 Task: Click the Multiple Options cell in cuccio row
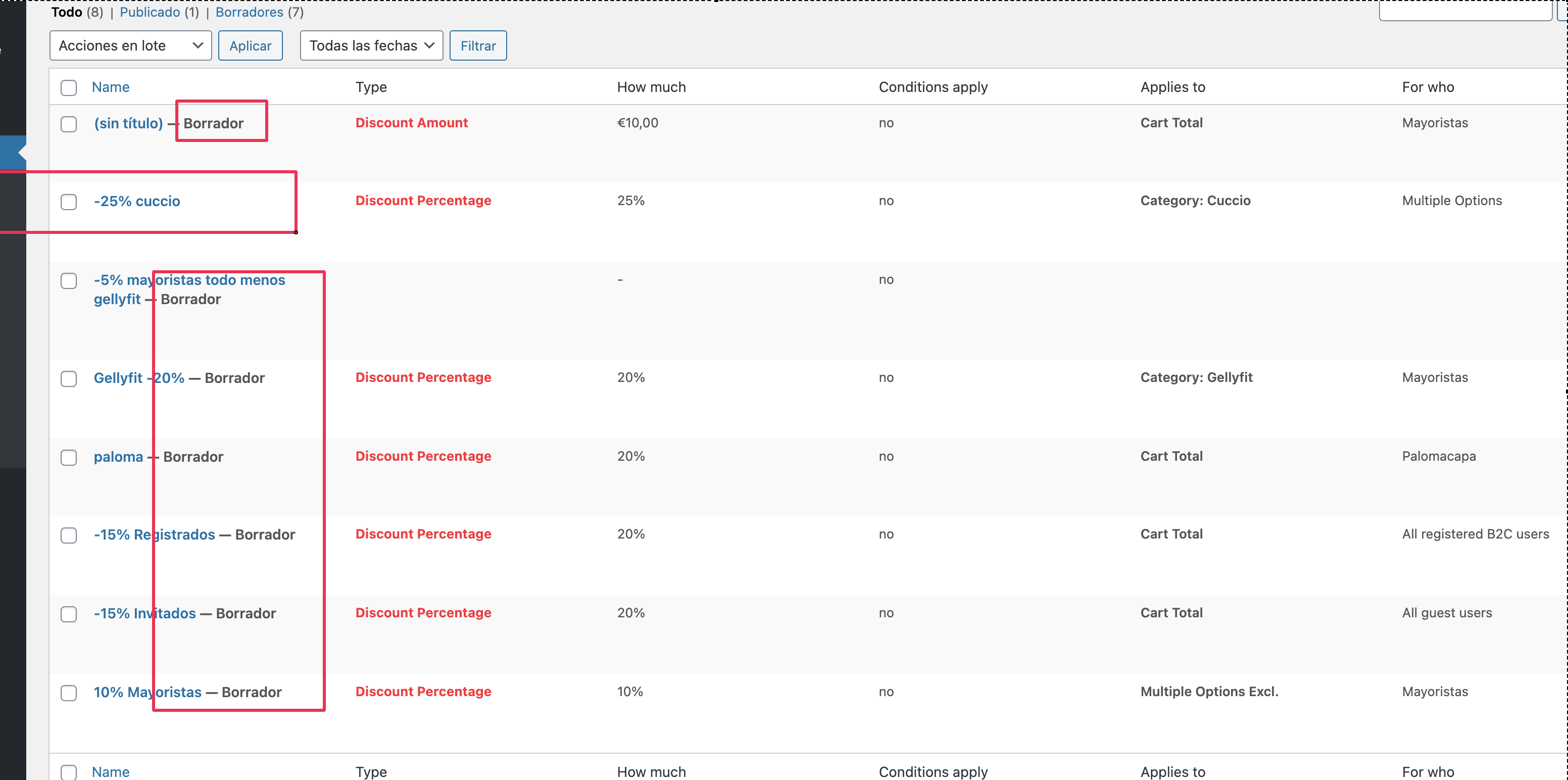coord(1452,201)
